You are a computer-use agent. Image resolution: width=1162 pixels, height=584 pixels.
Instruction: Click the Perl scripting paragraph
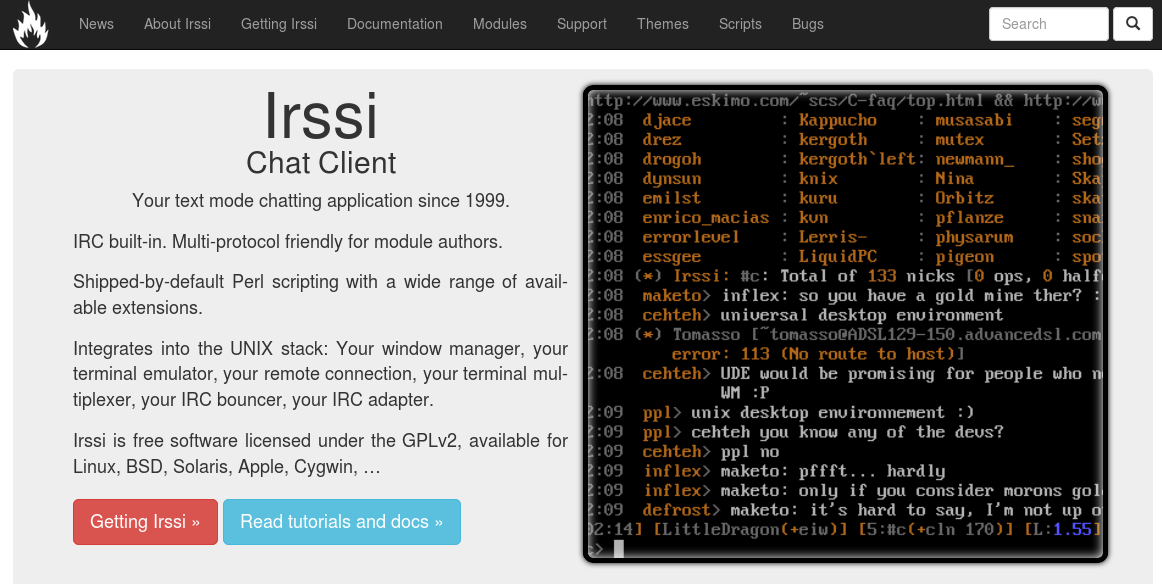tap(320, 294)
